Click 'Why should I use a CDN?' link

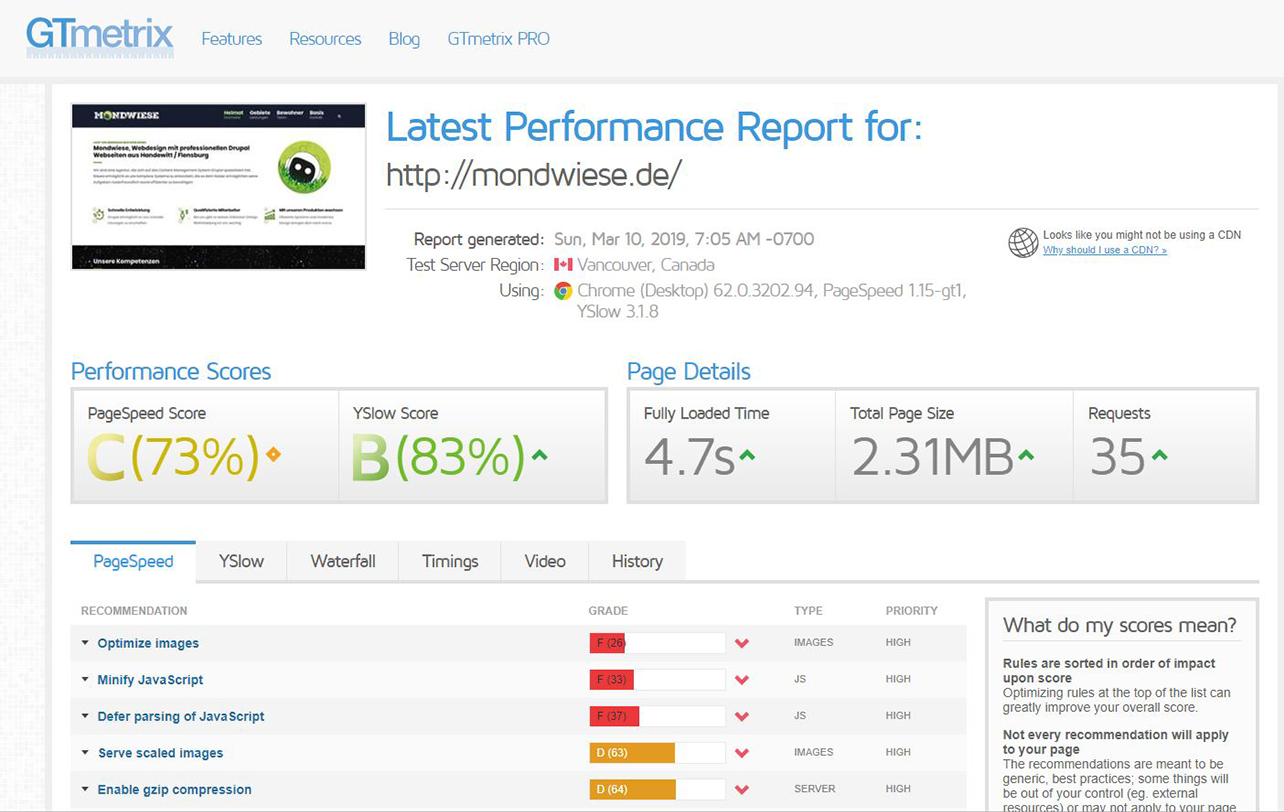[x=1105, y=250]
